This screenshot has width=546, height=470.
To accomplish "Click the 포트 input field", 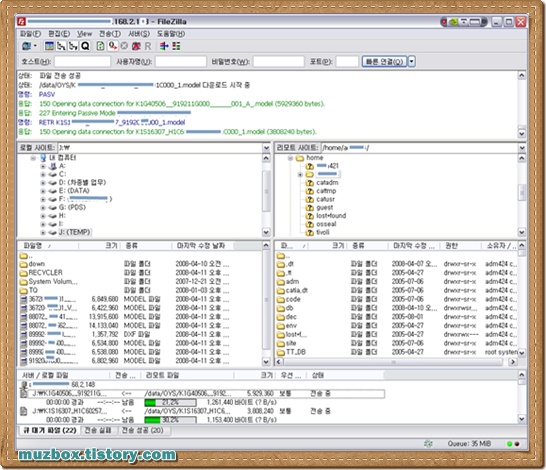I will pos(347,62).
